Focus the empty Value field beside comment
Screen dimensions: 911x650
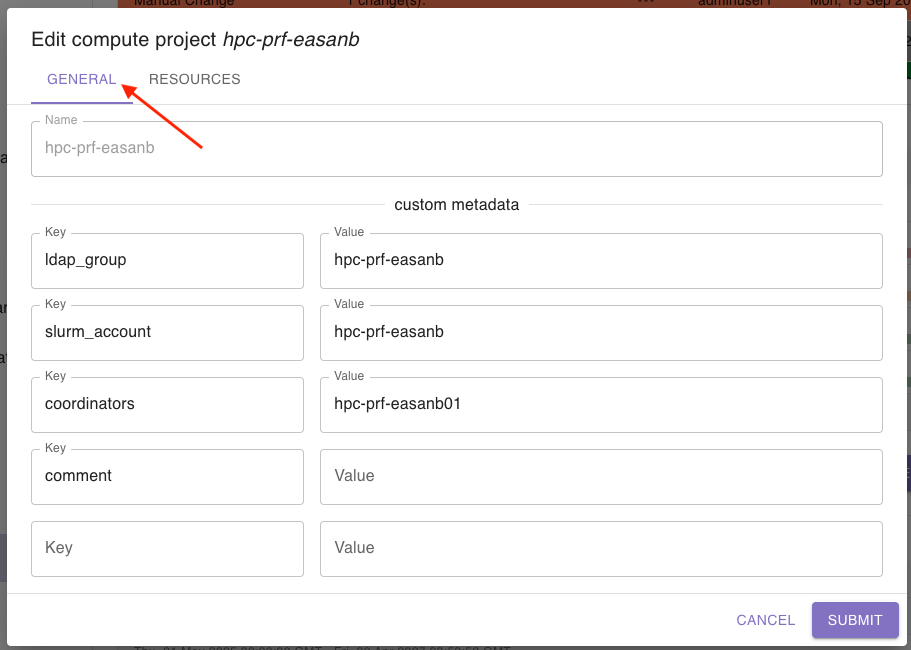(x=600, y=476)
